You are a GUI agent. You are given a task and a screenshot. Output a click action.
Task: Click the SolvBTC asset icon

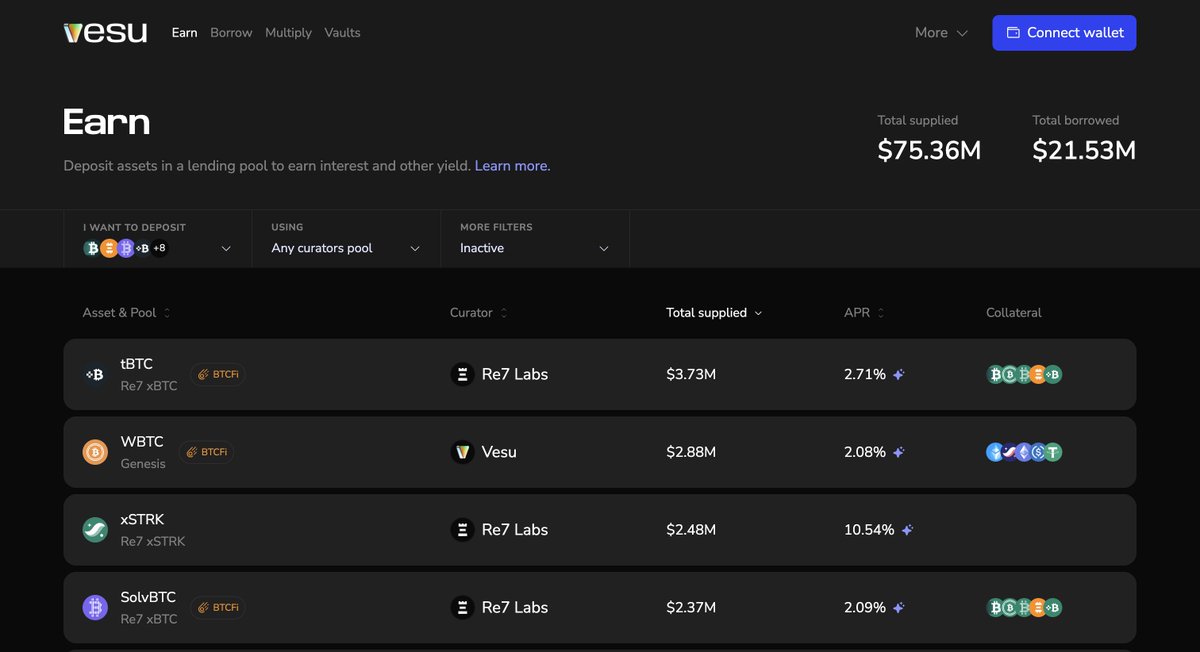pos(95,607)
